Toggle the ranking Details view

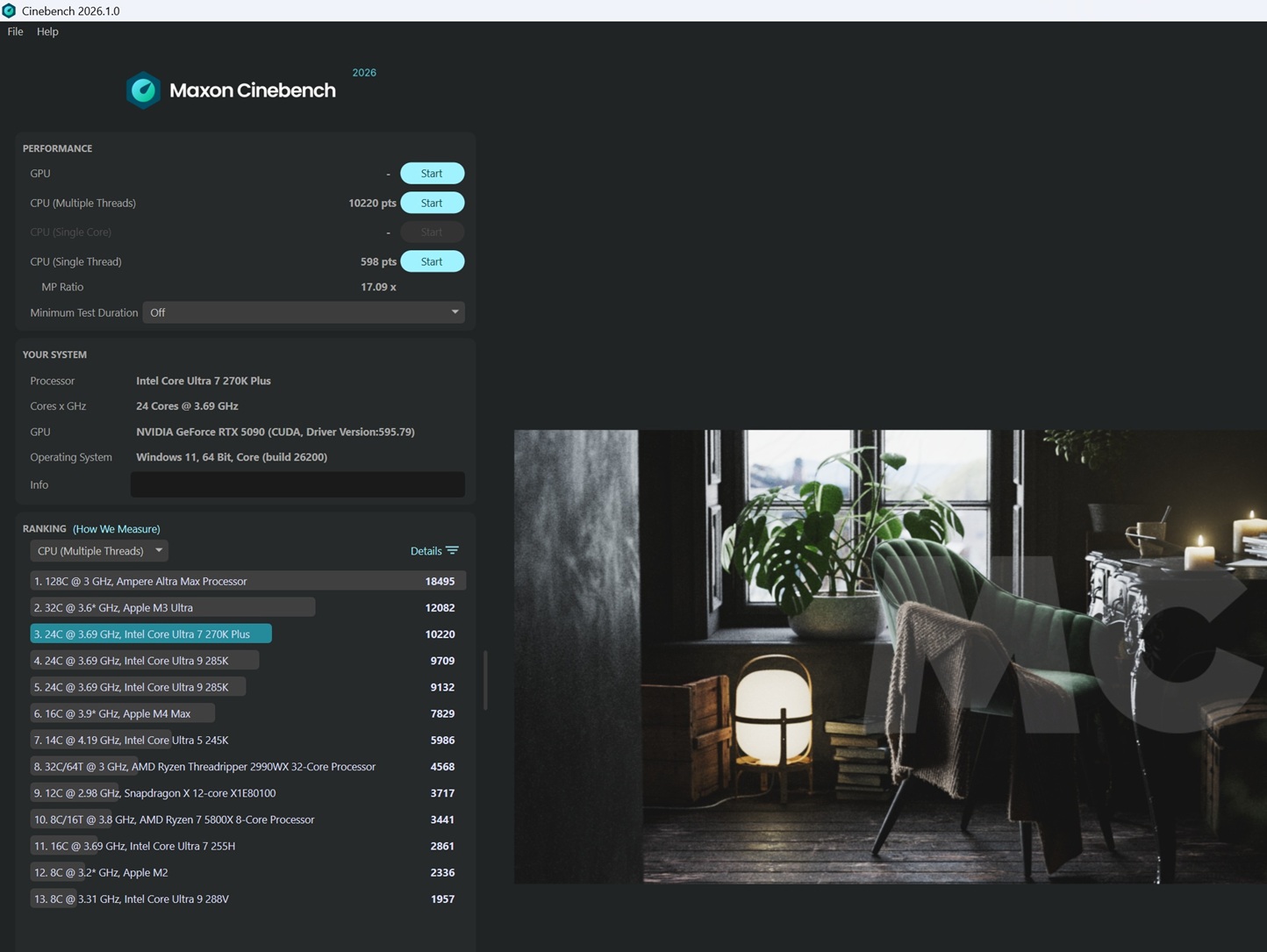(426, 551)
